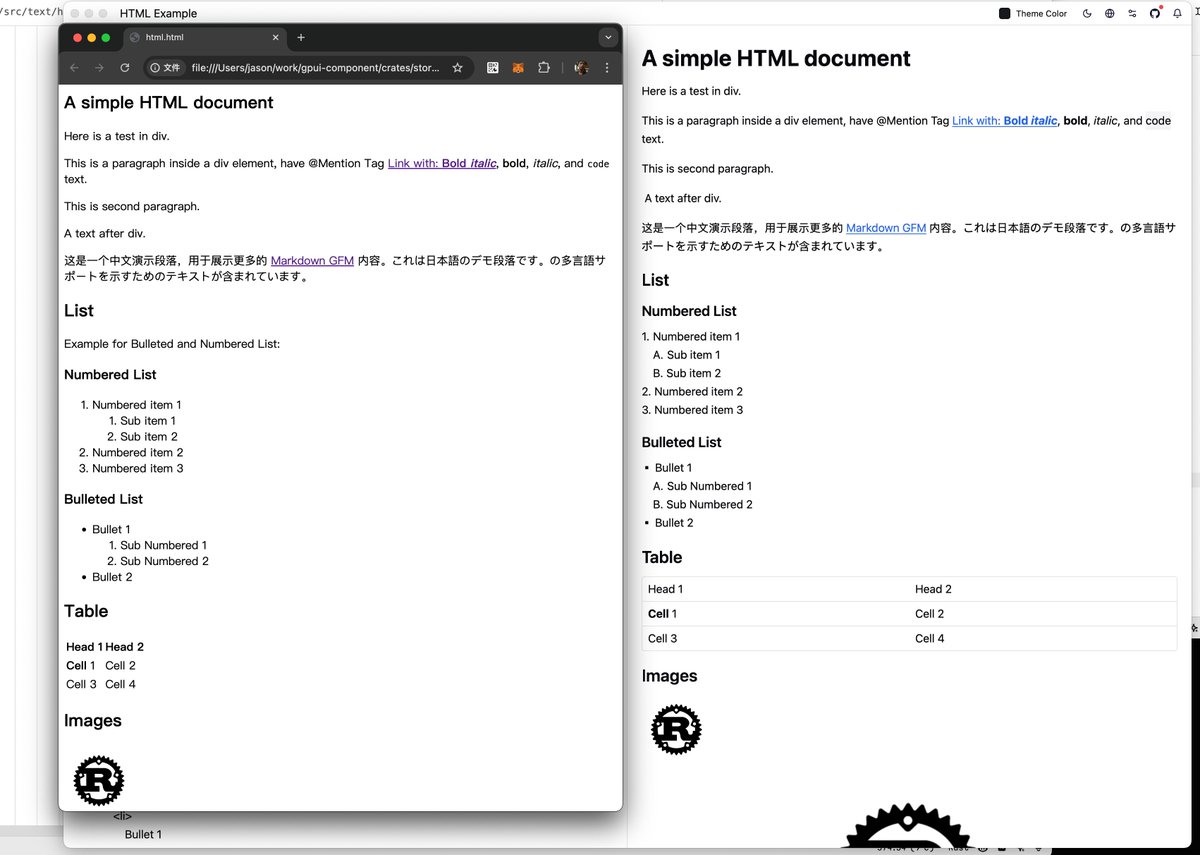The width and height of the screenshot is (1200, 855).
Task: Click 'Numbered List' heading in HTML Example
Action: [x=689, y=311]
